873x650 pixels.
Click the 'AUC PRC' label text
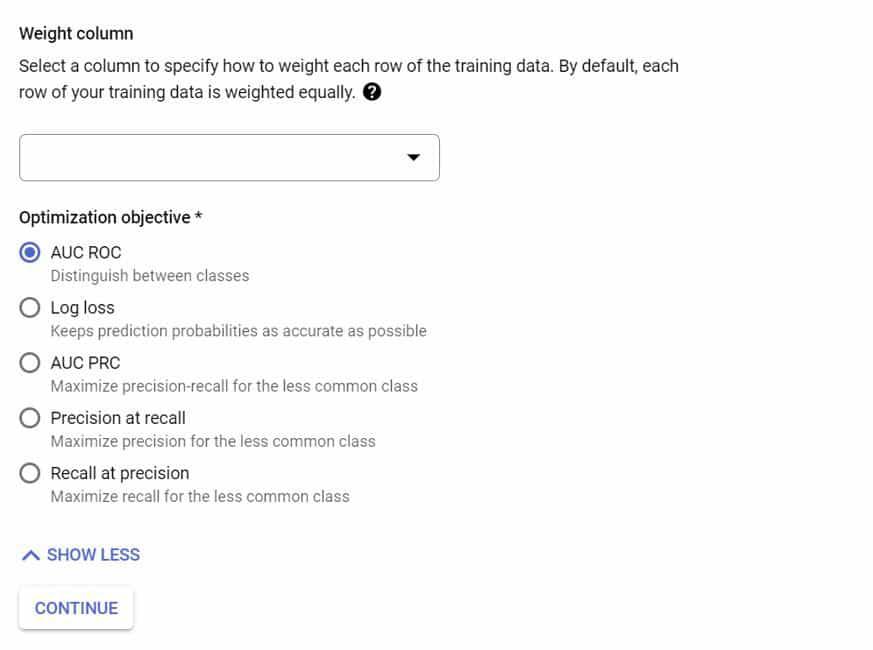85,363
